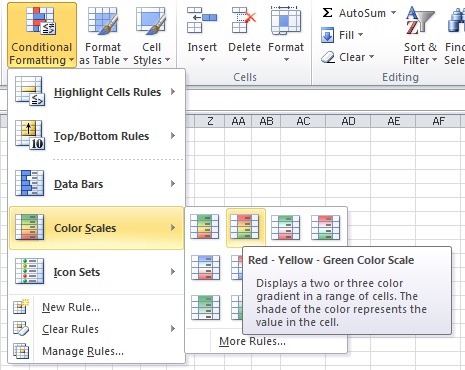Open the Cell Styles gallery icon
Image resolution: width=465 pixels, height=370 pixels.
tap(150, 21)
